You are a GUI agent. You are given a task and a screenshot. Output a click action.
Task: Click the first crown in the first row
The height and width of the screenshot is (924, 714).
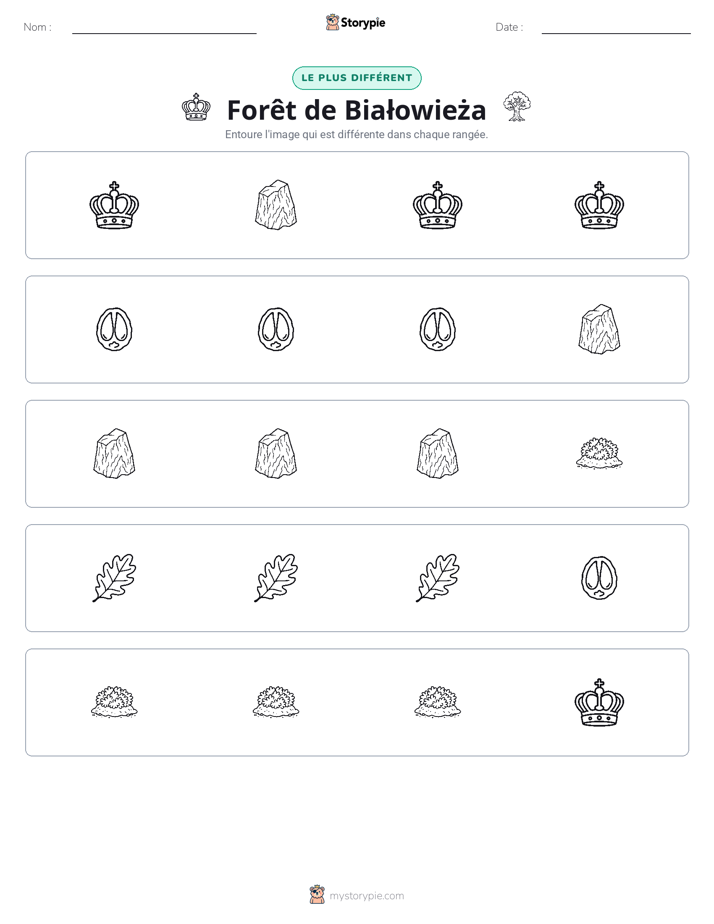[114, 205]
